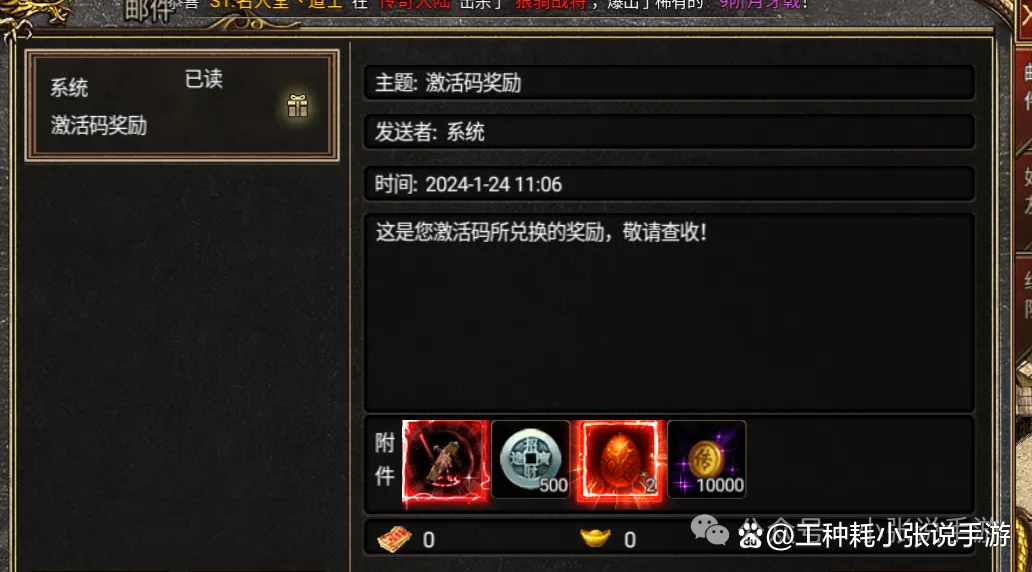Click the red 传奇大陆 text in the announcement
The width and height of the screenshot is (1032, 572).
(415, 4)
